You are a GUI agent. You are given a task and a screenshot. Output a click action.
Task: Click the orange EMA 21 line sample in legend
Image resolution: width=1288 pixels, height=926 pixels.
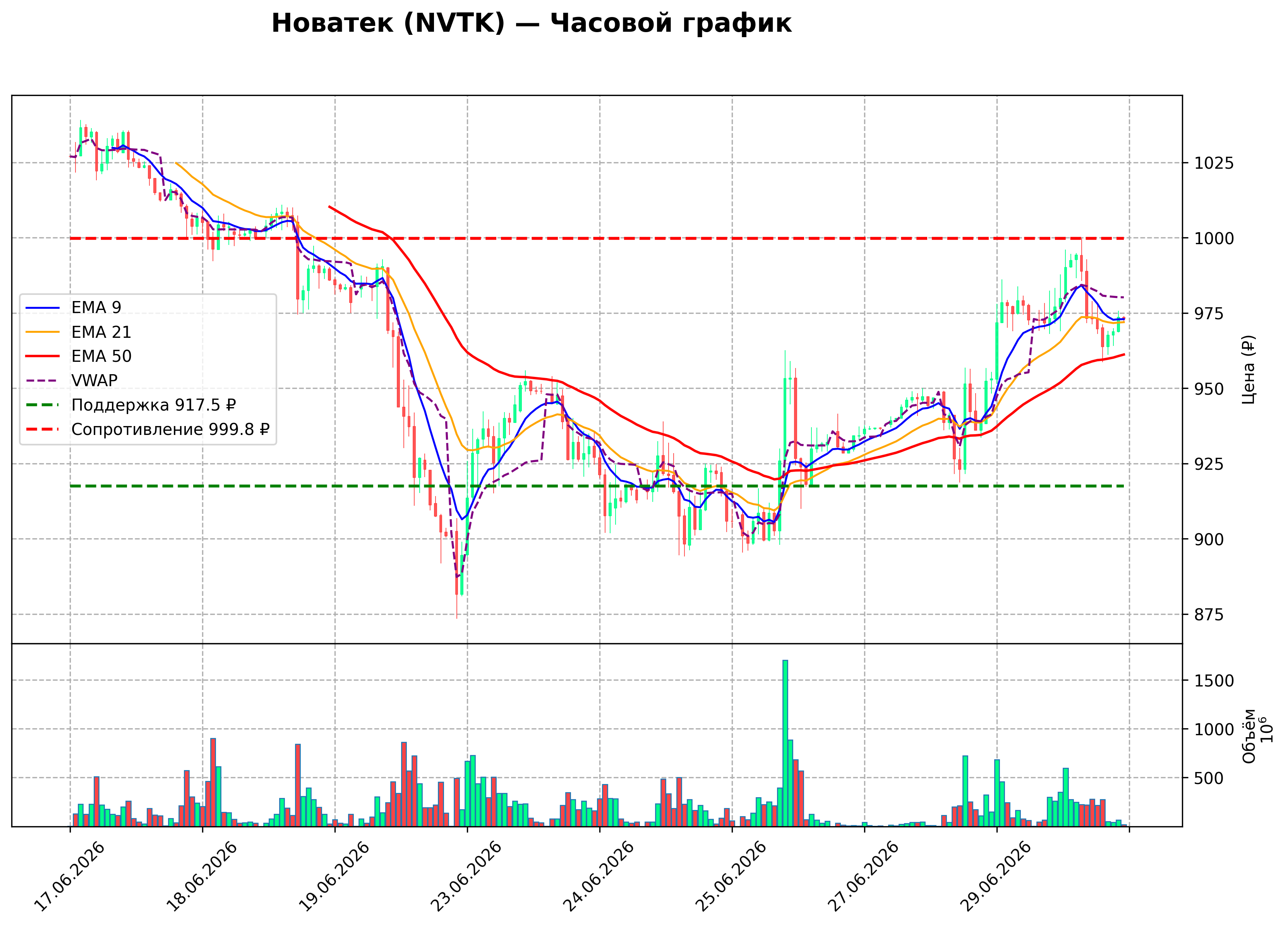pos(43,332)
